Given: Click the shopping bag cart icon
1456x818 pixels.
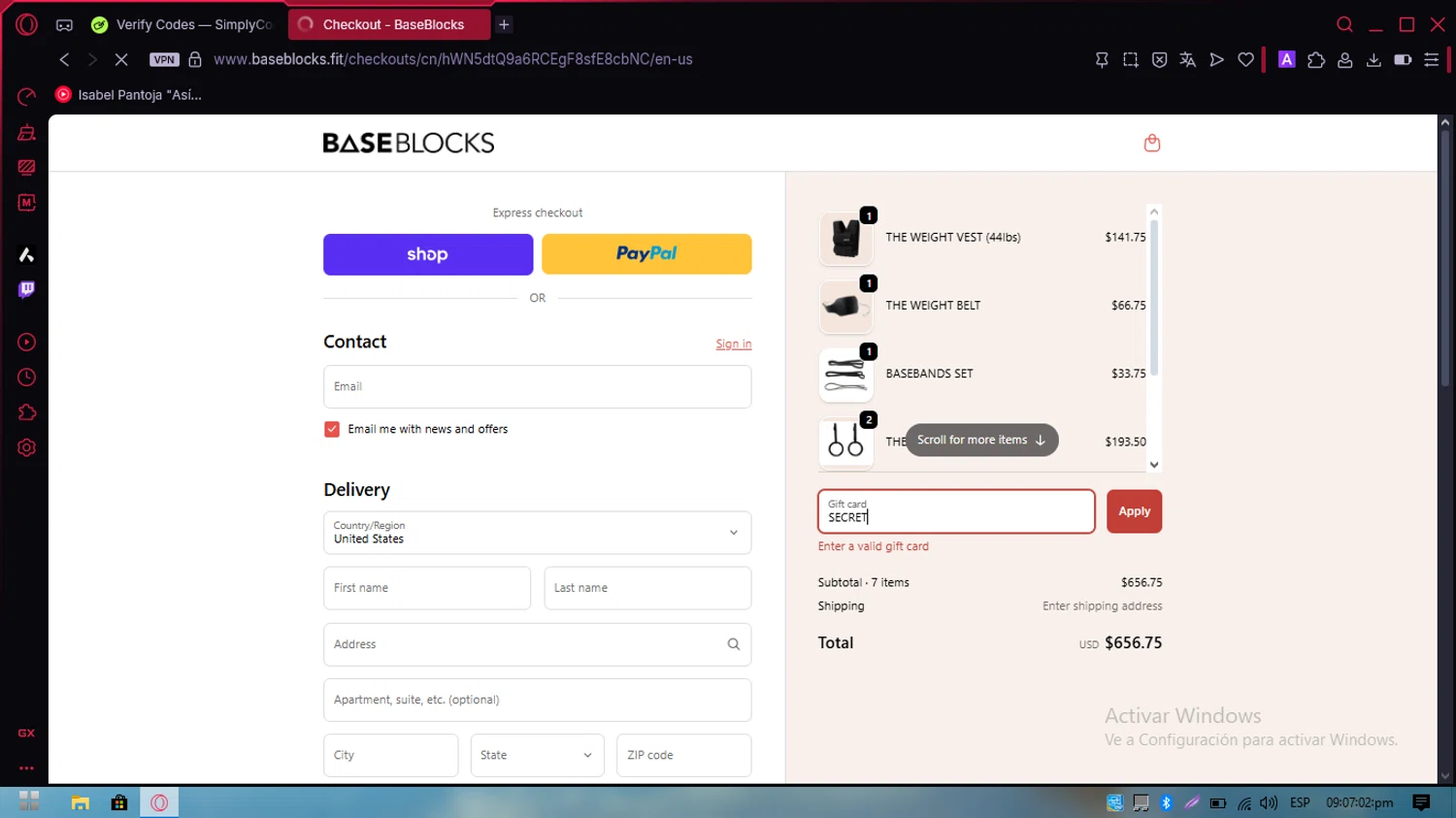Looking at the screenshot, I should (x=1152, y=144).
